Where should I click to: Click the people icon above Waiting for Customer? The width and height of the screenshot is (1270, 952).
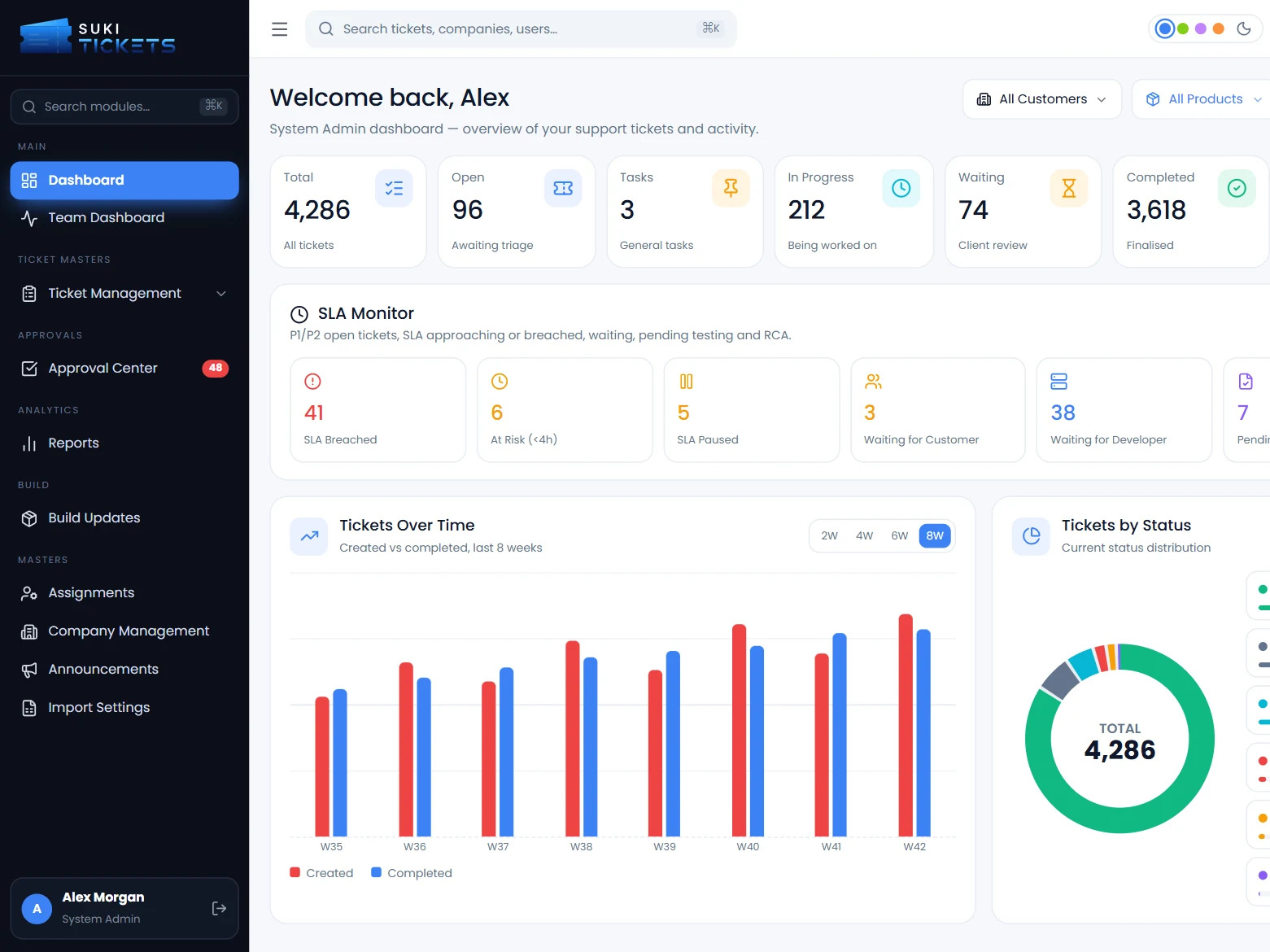pyautogui.click(x=873, y=381)
